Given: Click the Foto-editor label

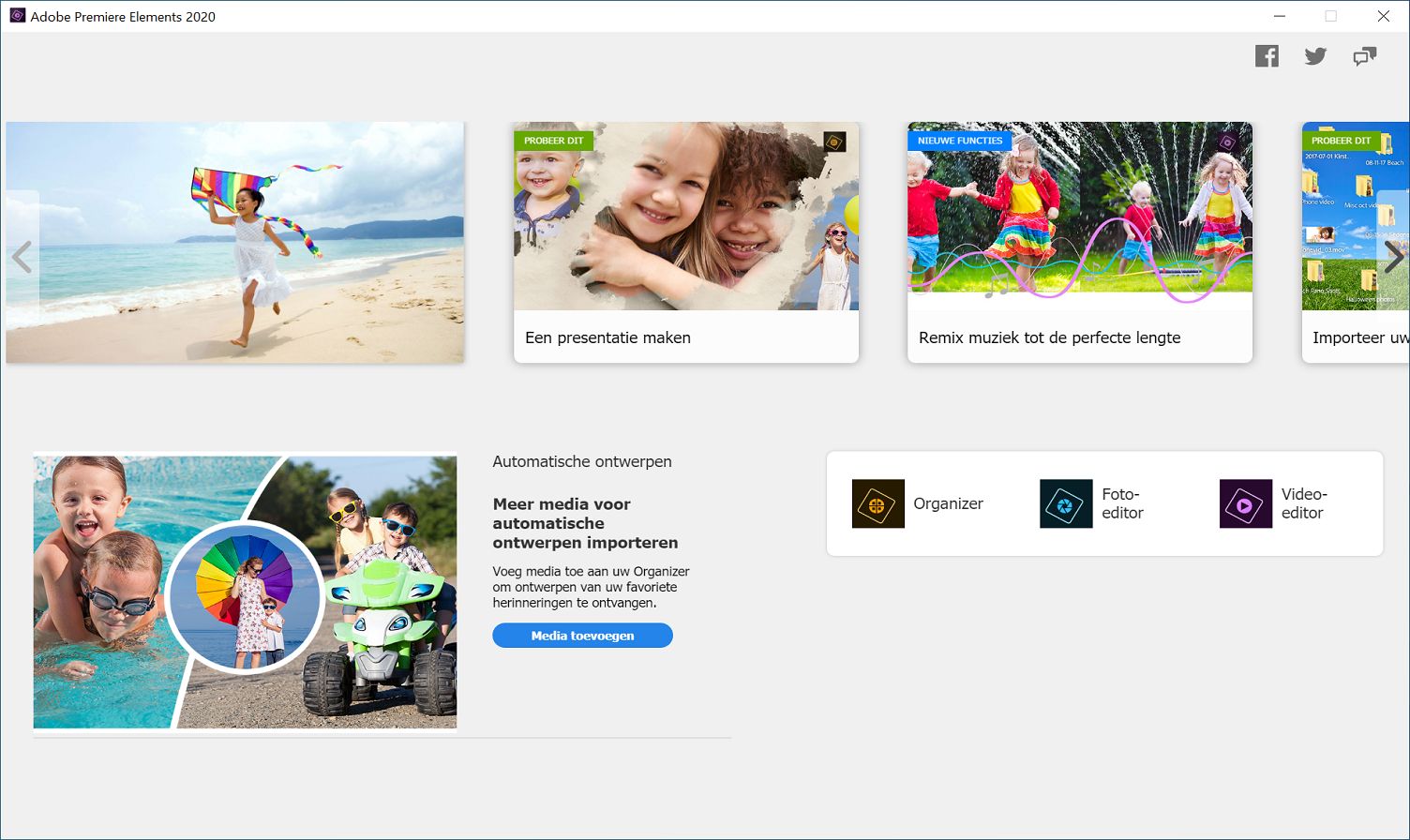Looking at the screenshot, I should pos(1122,503).
